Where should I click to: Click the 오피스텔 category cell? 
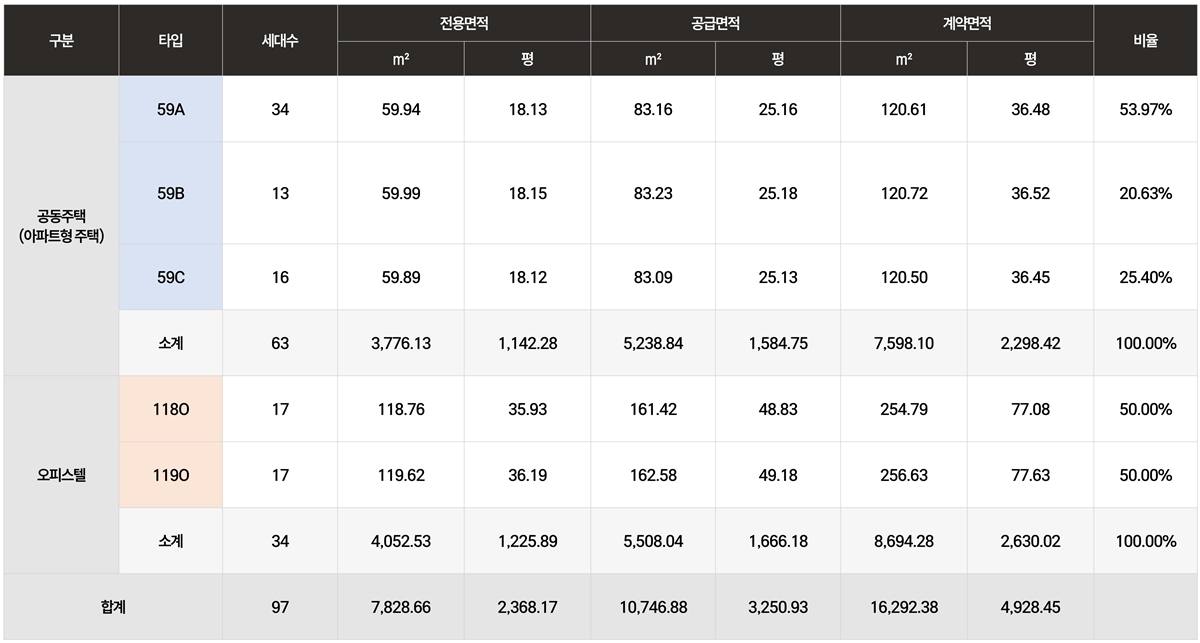click(61, 475)
